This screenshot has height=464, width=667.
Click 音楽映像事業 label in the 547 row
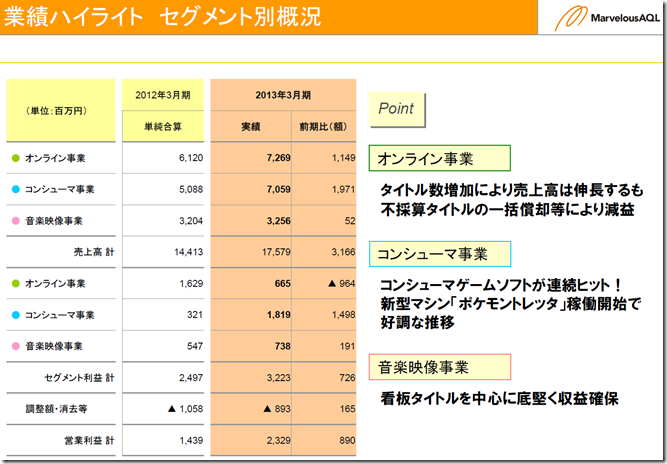[x=54, y=347]
